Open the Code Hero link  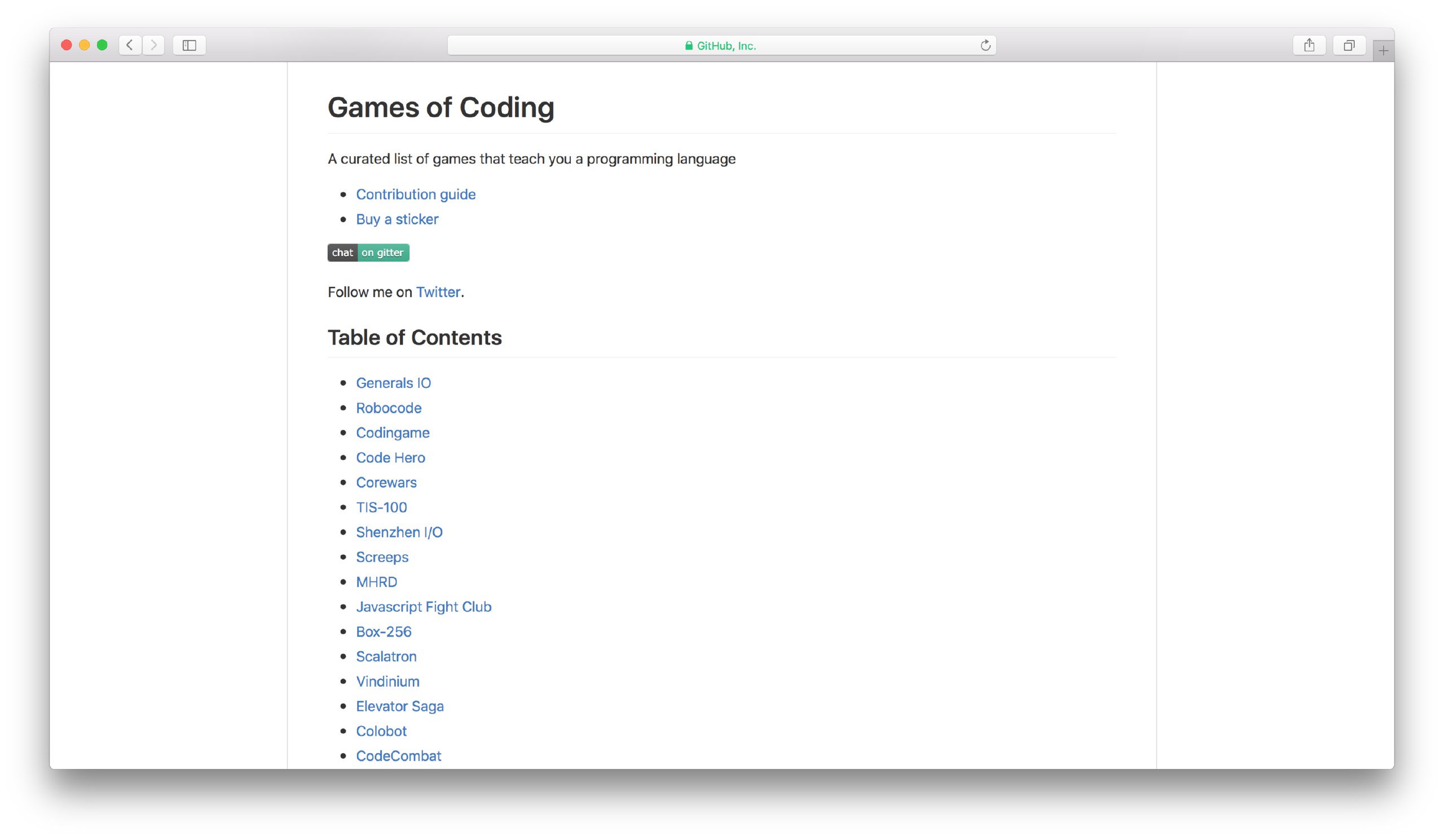[391, 458]
